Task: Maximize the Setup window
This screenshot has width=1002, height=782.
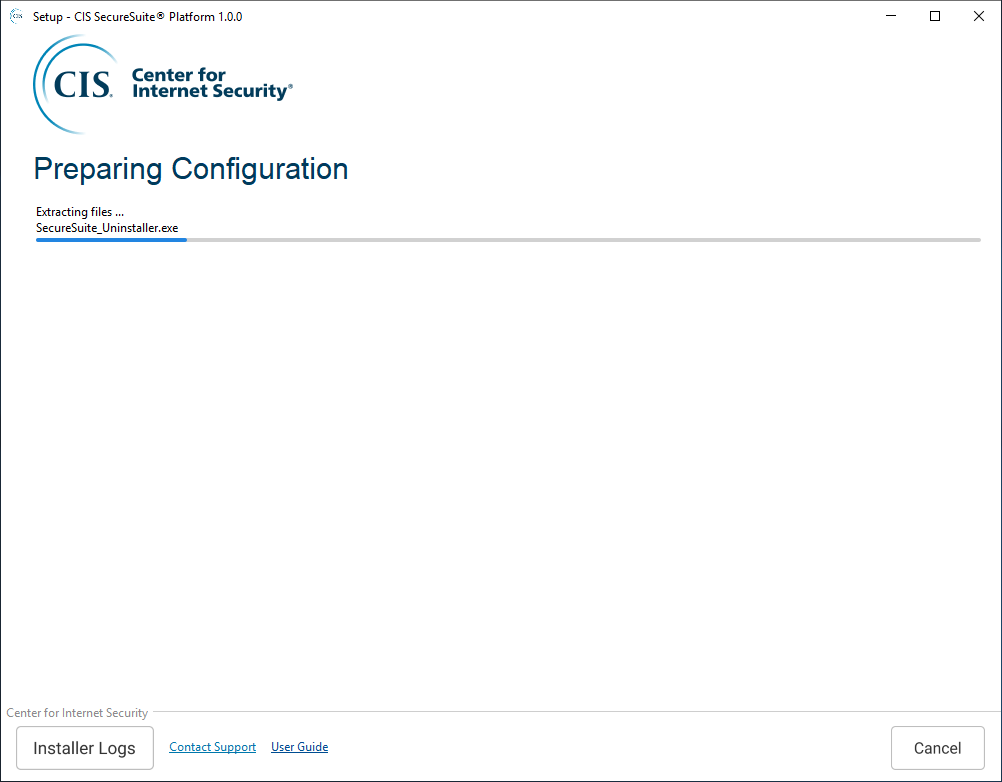Action: pyautogui.click(x=935, y=17)
